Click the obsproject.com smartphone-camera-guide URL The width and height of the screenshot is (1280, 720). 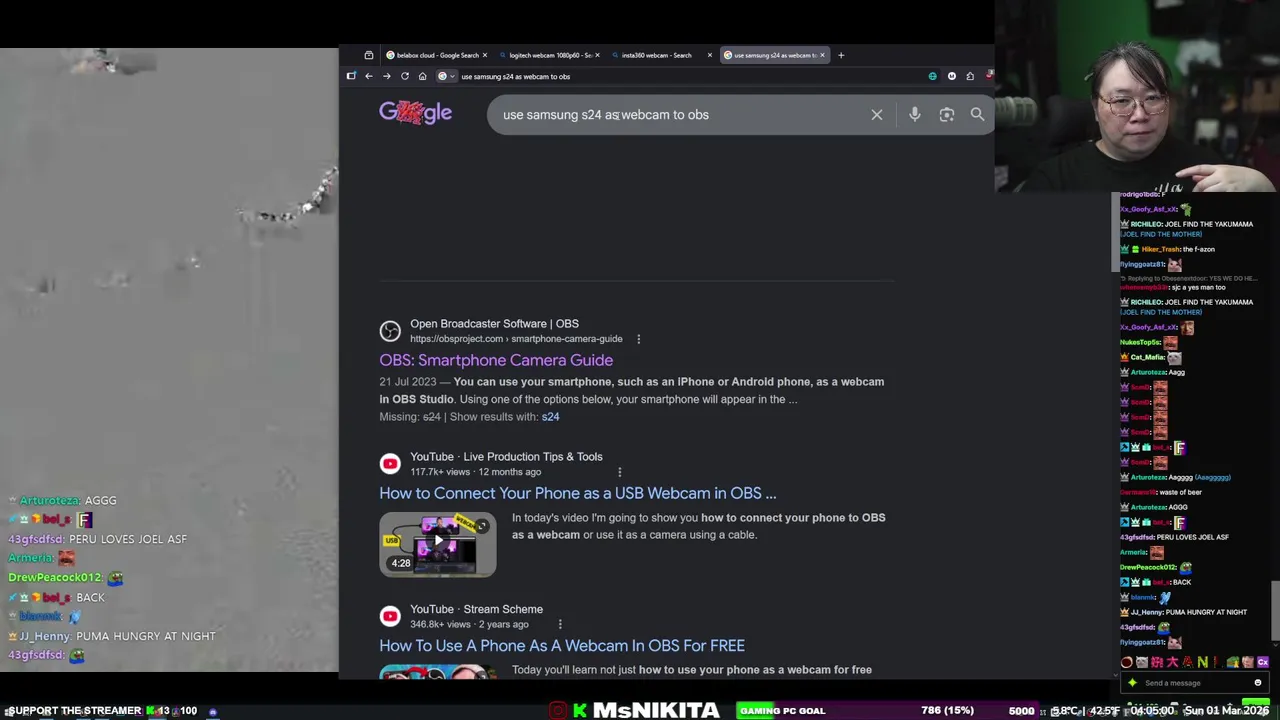pyautogui.click(x=516, y=339)
